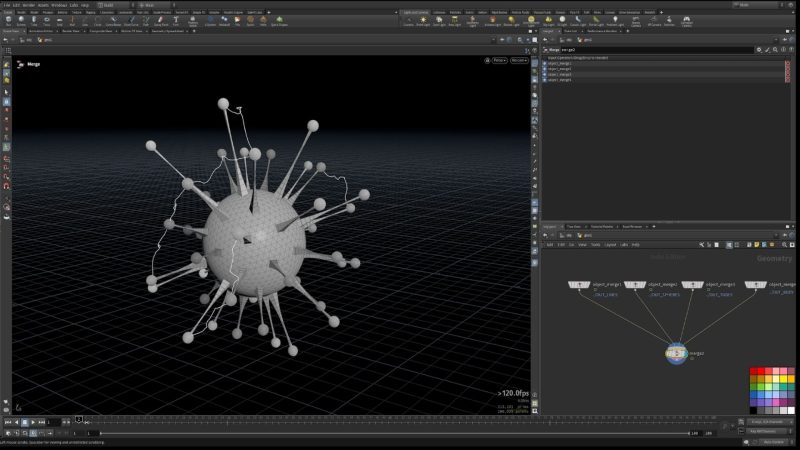Viewport: 800px width, 450px height.
Task: Click the merge2 node in network
Action: (x=674, y=353)
